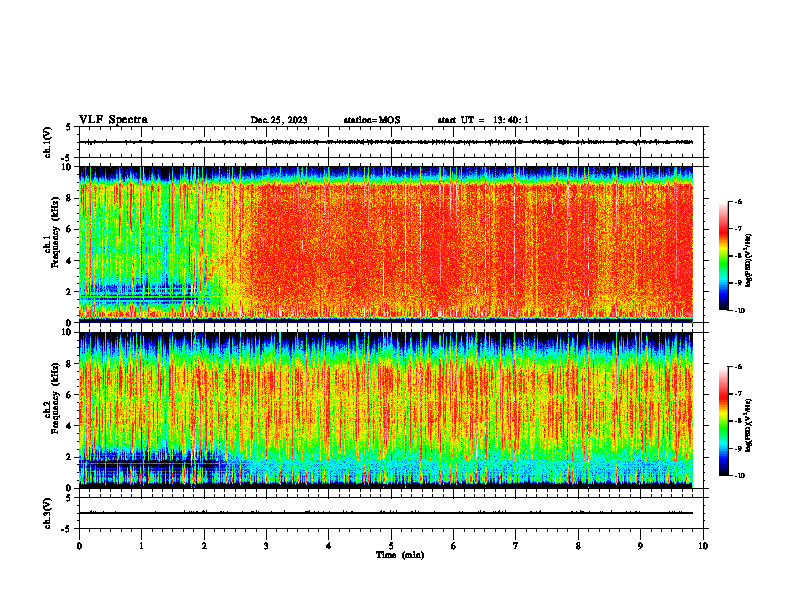
Task: Click the ch.1 spectrogram panel
Action: tap(386, 244)
